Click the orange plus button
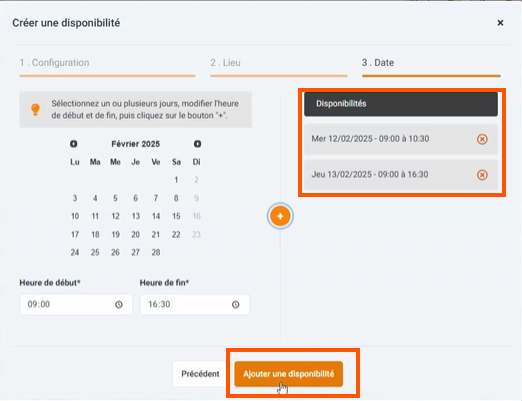Screen dimensions: 522x401 tap(280, 216)
